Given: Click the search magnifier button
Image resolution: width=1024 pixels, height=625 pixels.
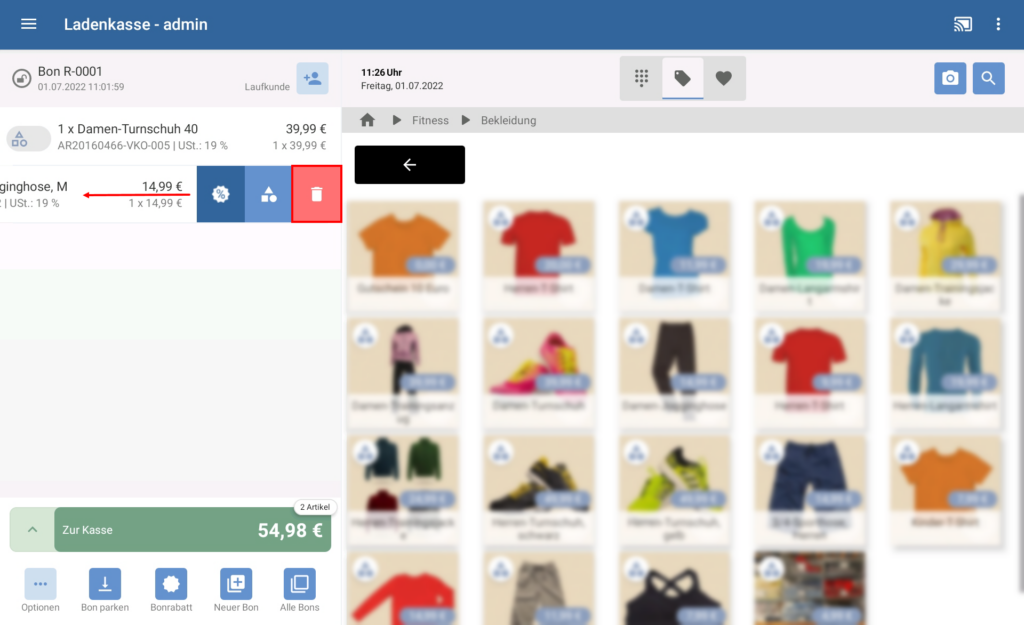Looking at the screenshot, I should [988, 78].
